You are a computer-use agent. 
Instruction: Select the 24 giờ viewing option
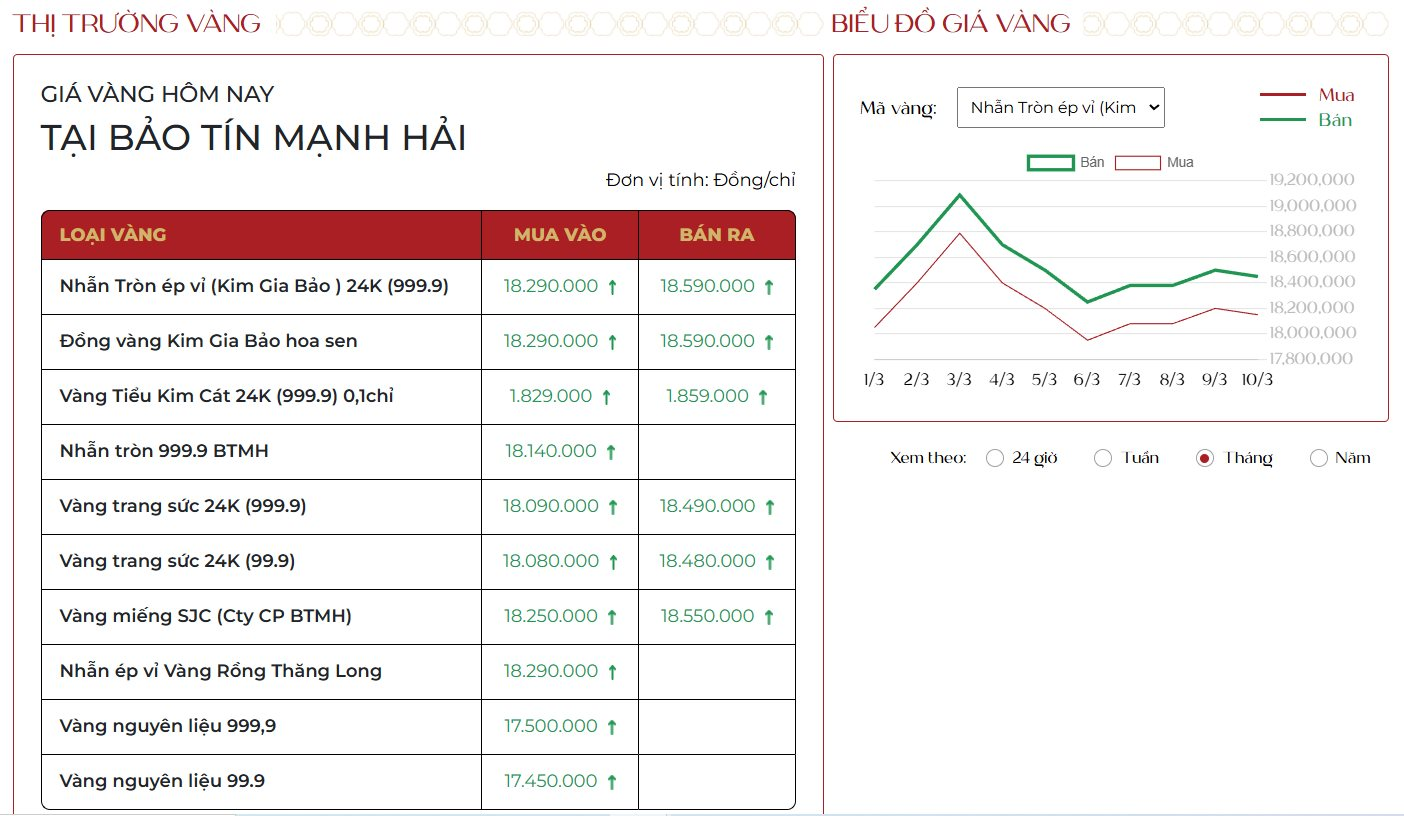(995, 457)
